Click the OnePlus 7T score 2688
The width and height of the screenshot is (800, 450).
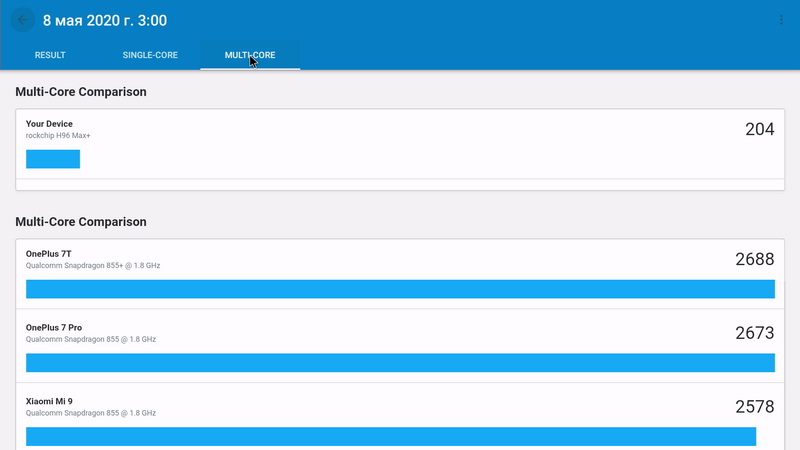[x=754, y=259]
